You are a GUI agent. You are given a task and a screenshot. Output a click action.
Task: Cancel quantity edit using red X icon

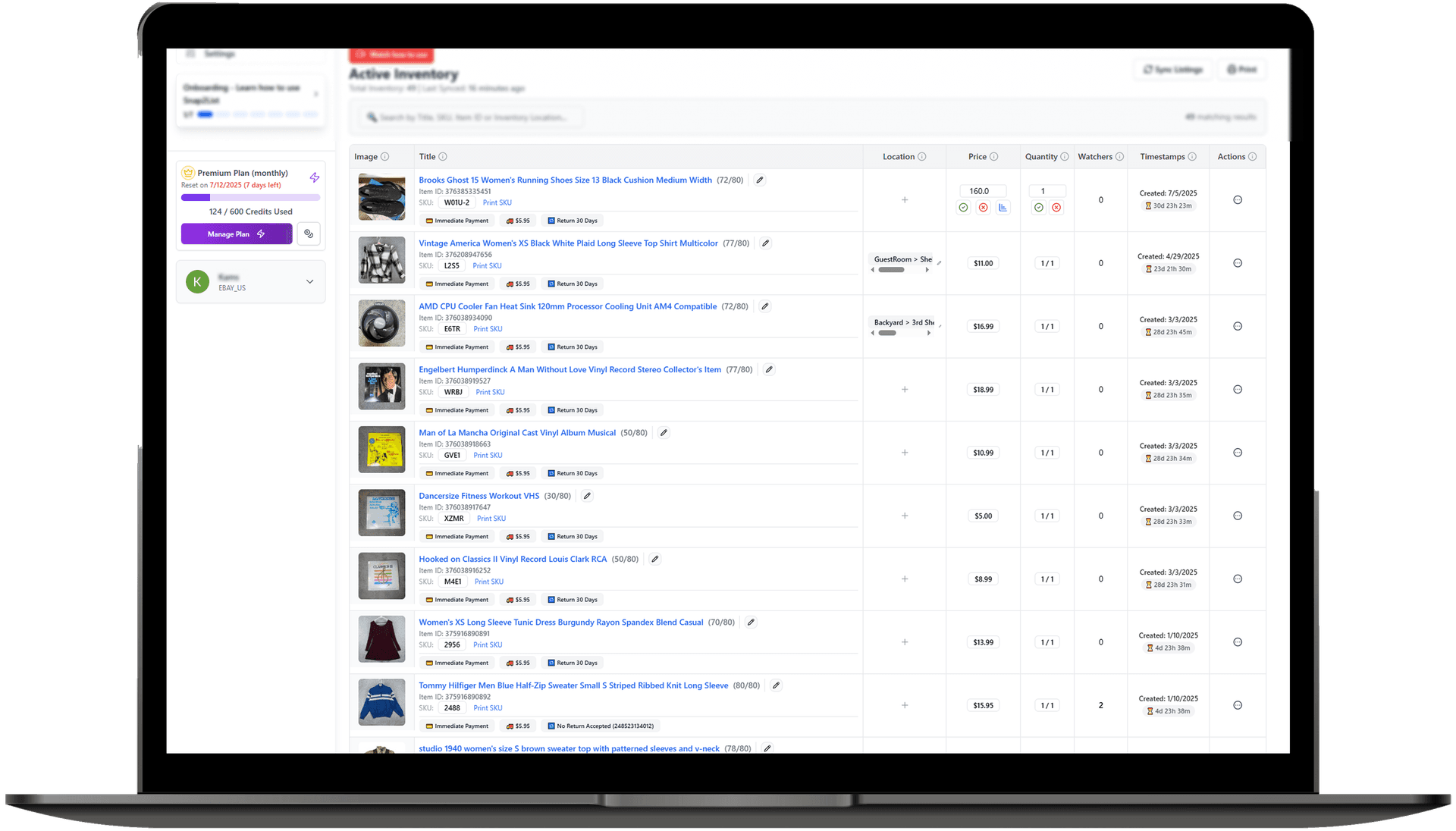(1056, 207)
